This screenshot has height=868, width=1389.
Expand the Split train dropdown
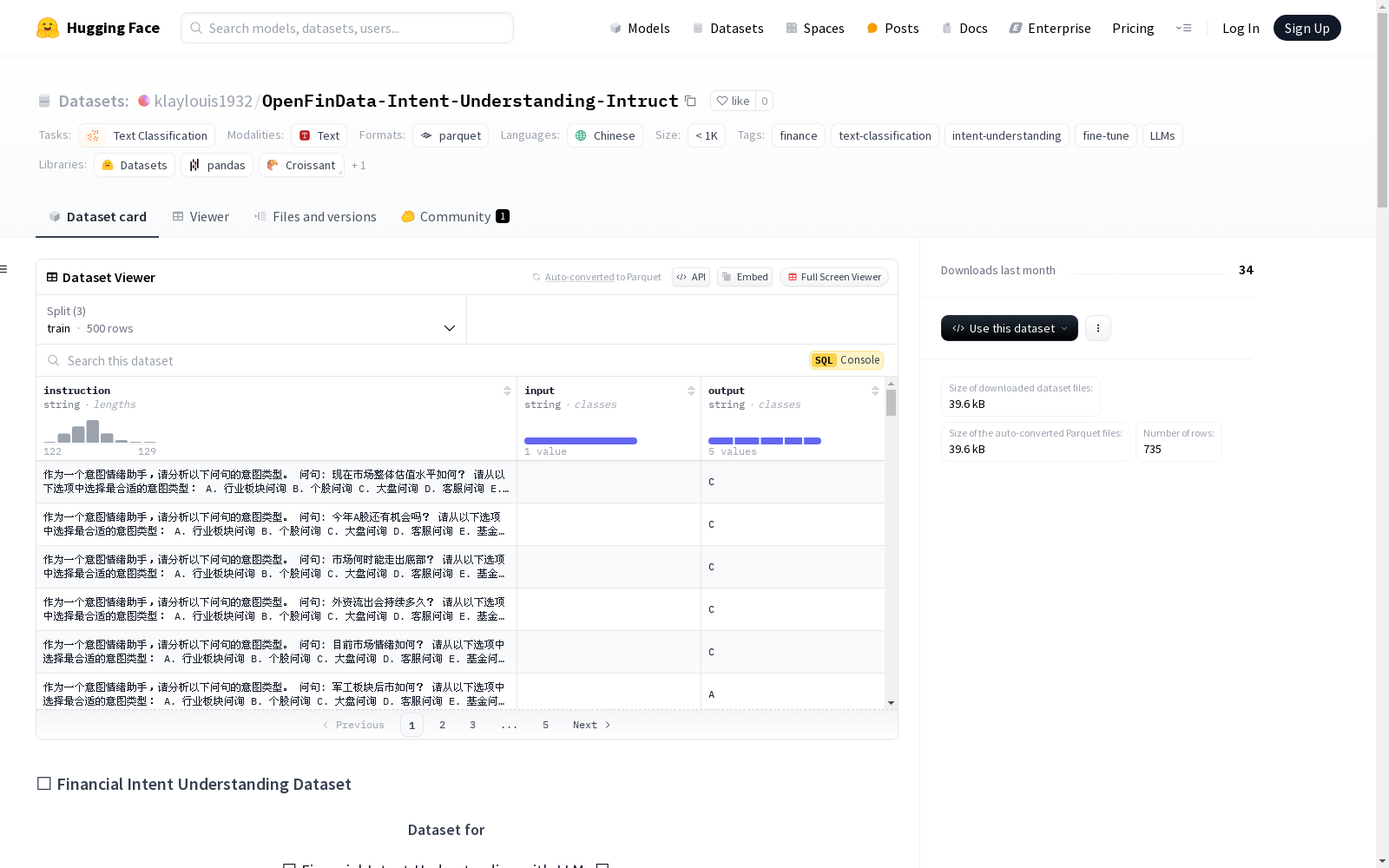[252, 319]
